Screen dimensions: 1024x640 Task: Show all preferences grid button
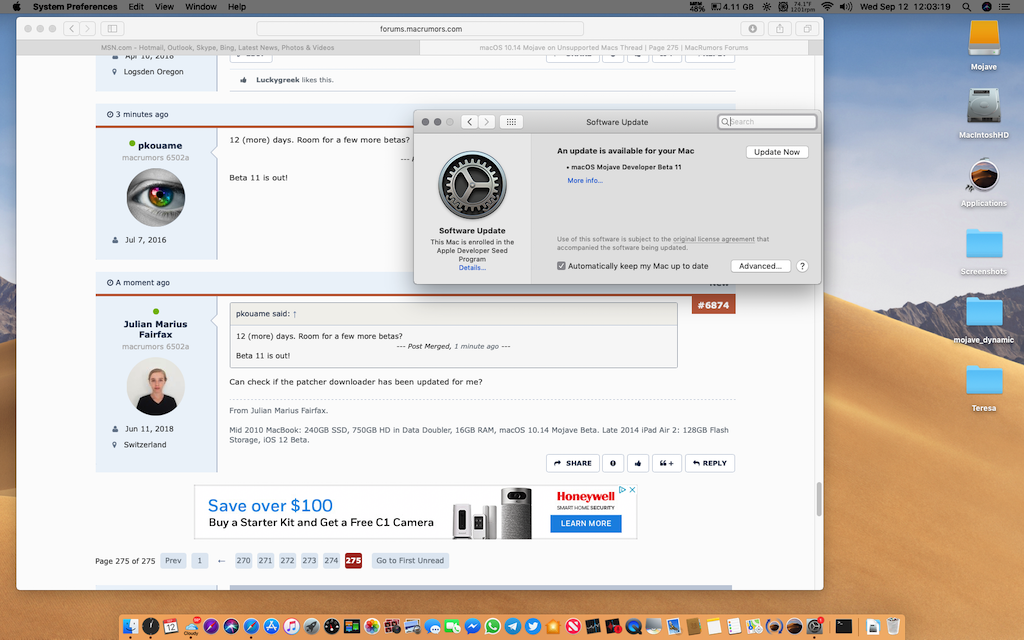pos(511,121)
